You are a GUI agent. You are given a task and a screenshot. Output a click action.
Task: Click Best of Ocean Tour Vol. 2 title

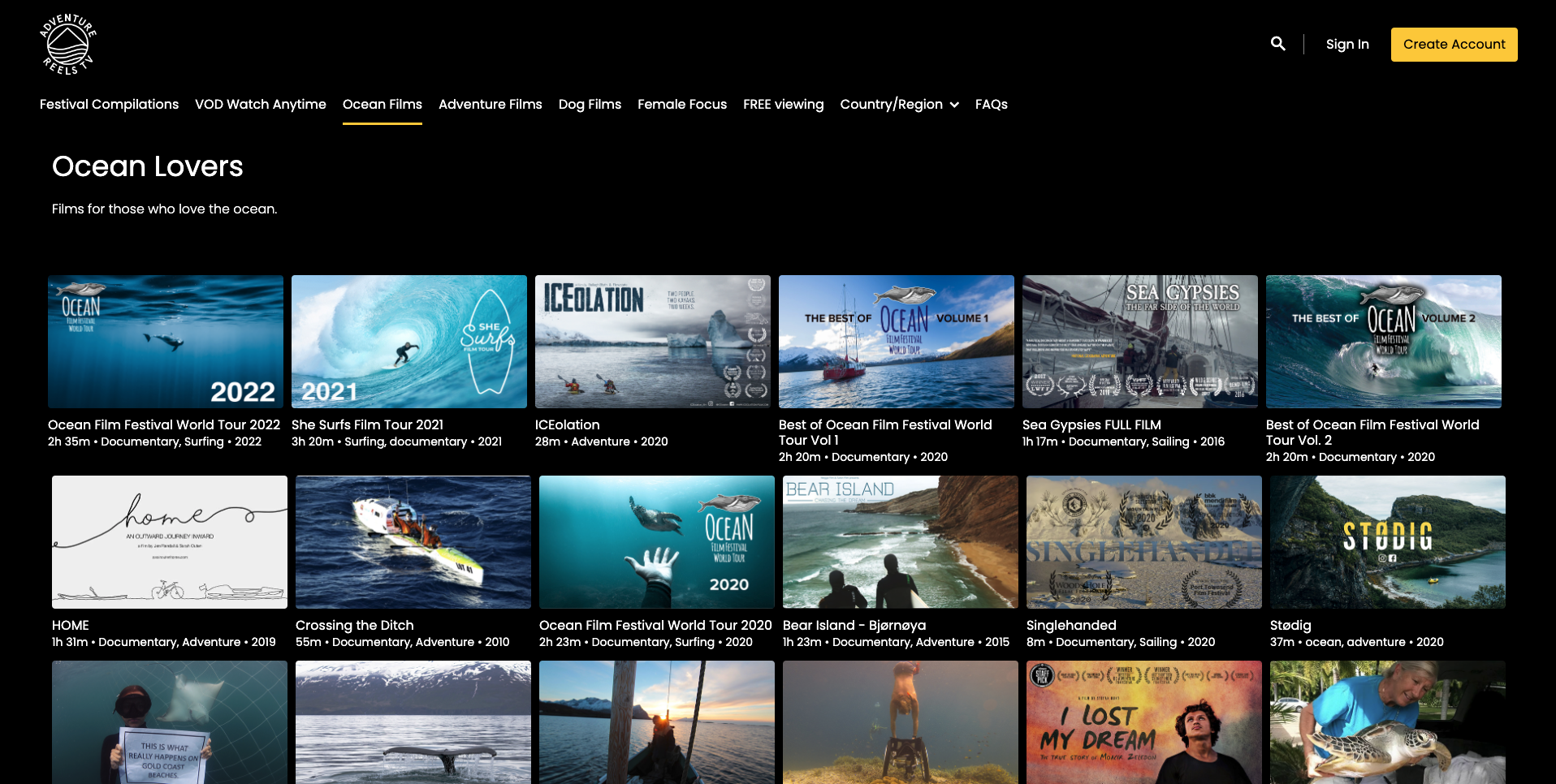[1372, 433]
